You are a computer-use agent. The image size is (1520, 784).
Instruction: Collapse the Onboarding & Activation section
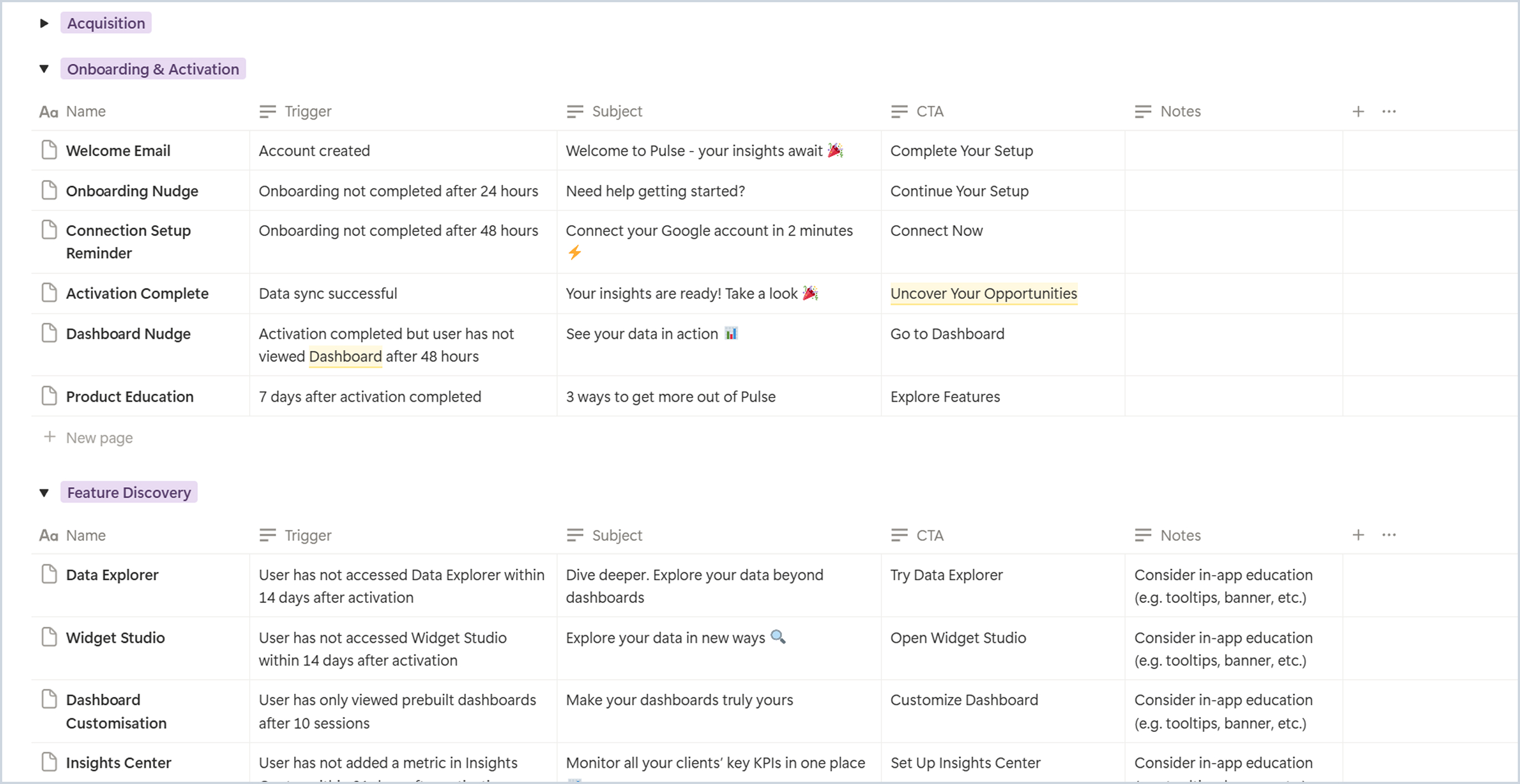44,68
